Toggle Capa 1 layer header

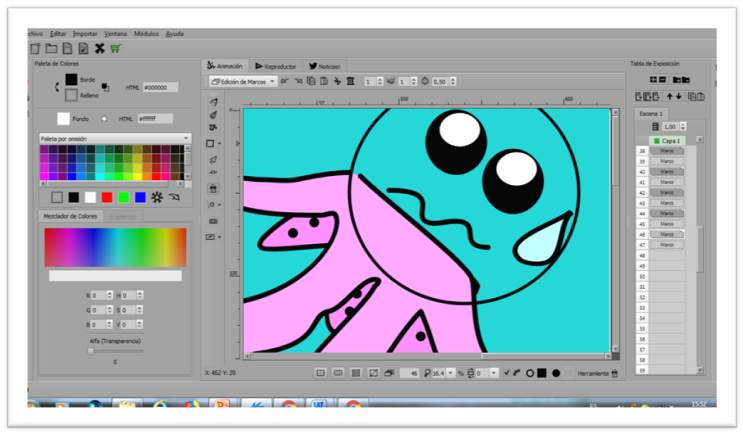click(667, 141)
